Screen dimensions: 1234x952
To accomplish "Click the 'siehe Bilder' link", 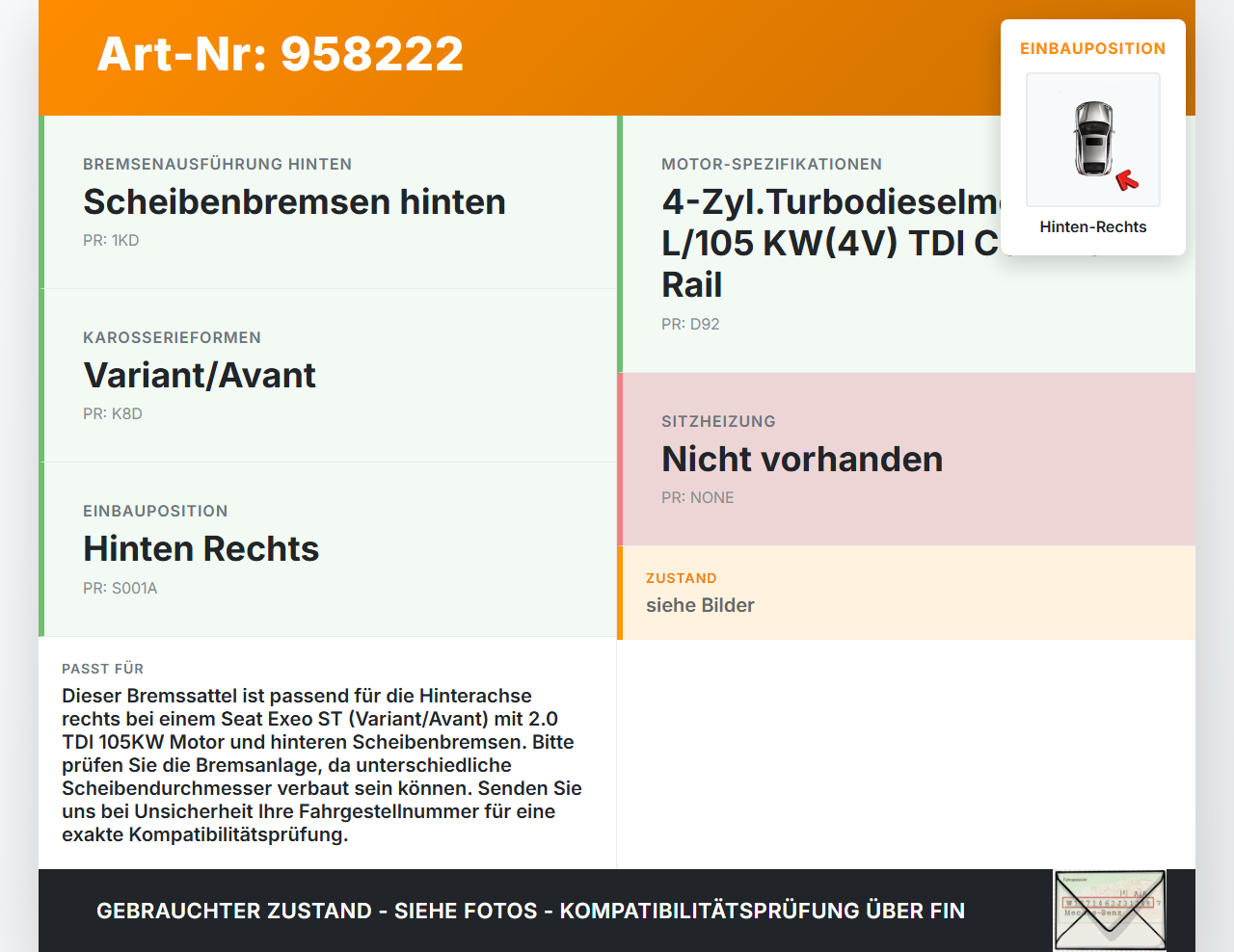I will point(700,605).
